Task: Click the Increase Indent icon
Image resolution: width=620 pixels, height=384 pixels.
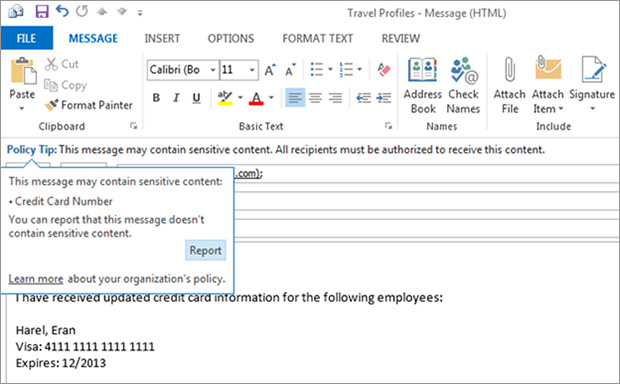Action: [x=384, y=98]
